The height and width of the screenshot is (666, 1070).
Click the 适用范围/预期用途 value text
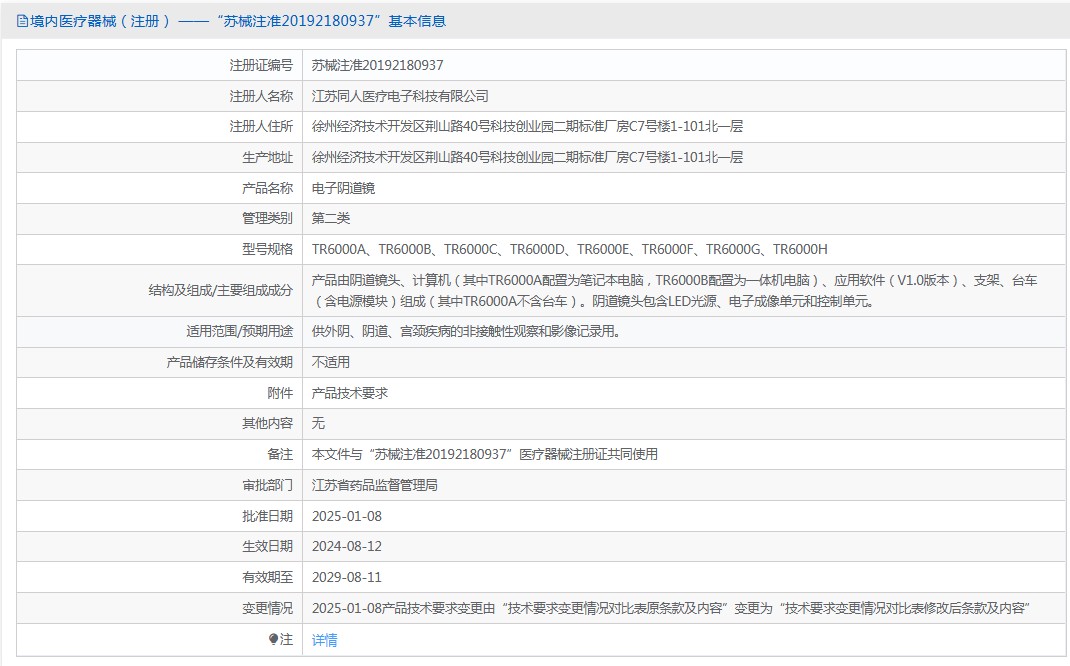(466, 332)
